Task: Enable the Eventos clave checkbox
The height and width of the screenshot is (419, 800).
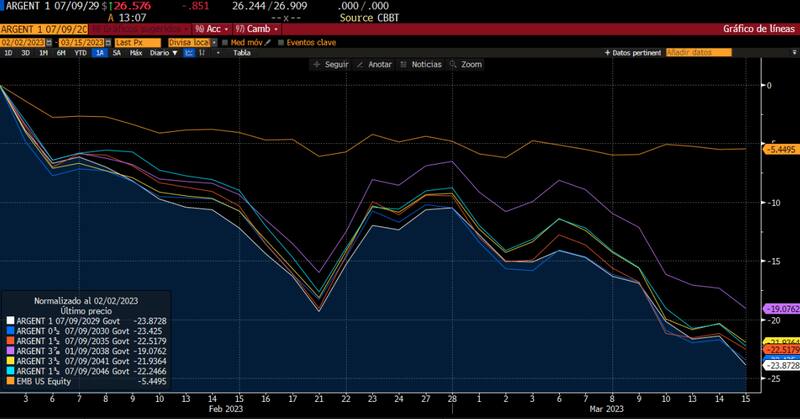Action: 279,42
